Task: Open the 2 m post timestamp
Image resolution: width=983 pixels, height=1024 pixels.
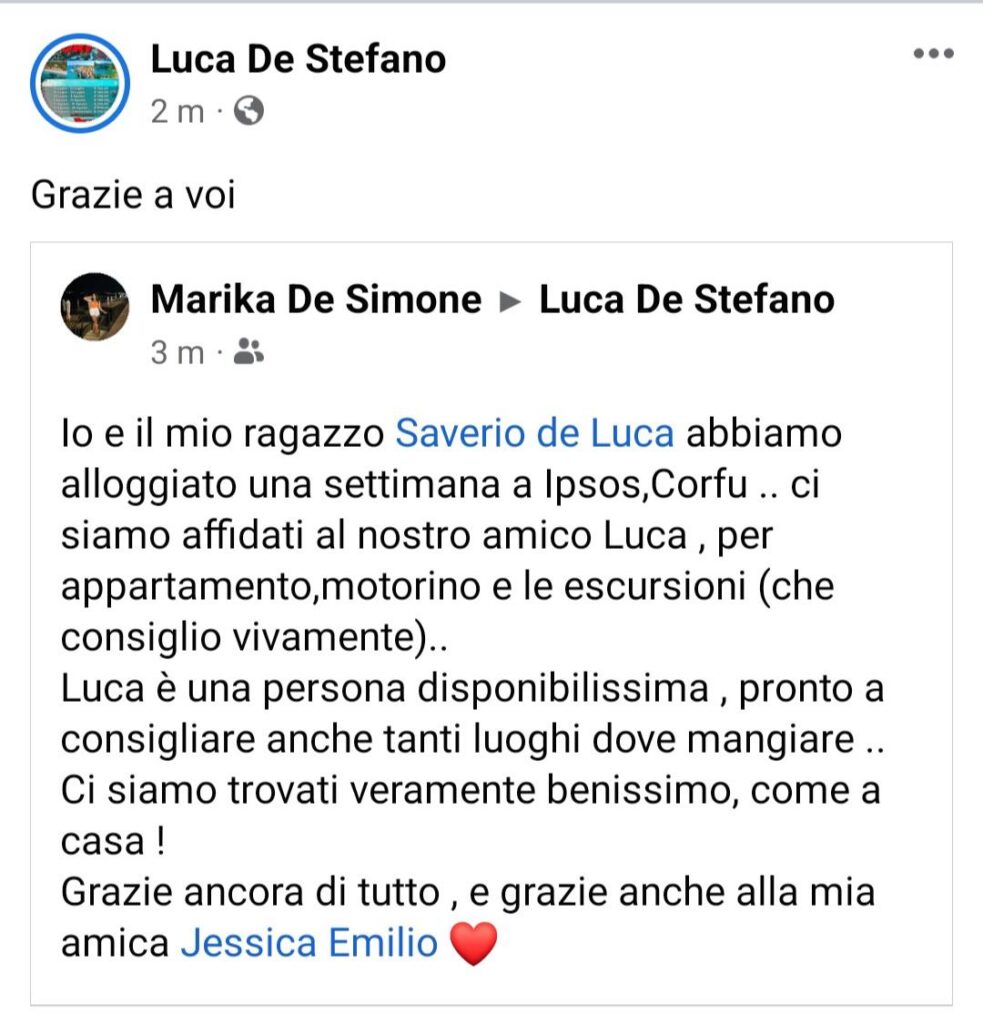Action: 177,111
